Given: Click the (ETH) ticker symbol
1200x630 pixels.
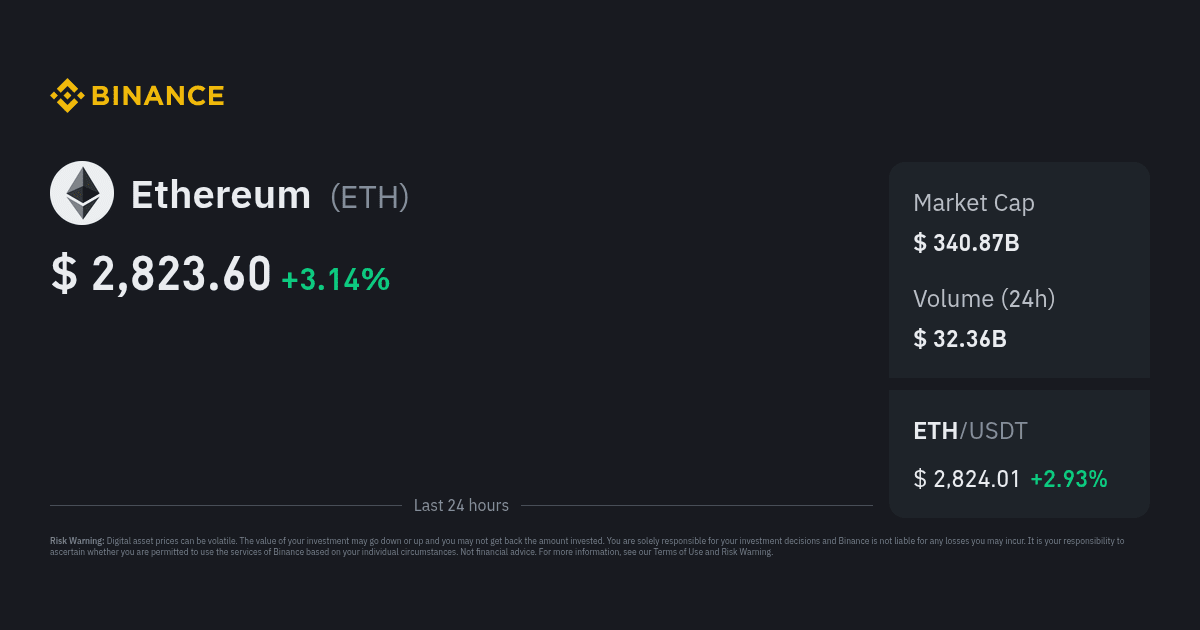Looking at the screenshot, I should (370, 197).
